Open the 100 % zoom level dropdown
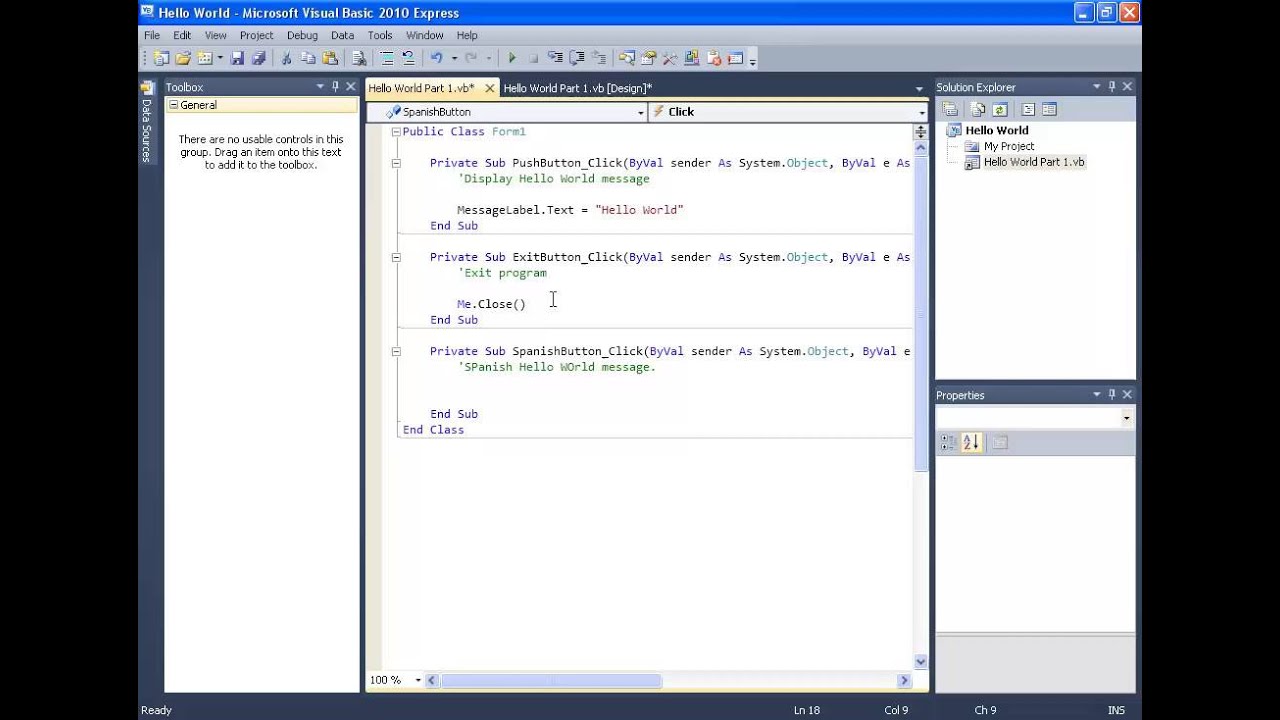The image size is (1280, 720). 418,680
